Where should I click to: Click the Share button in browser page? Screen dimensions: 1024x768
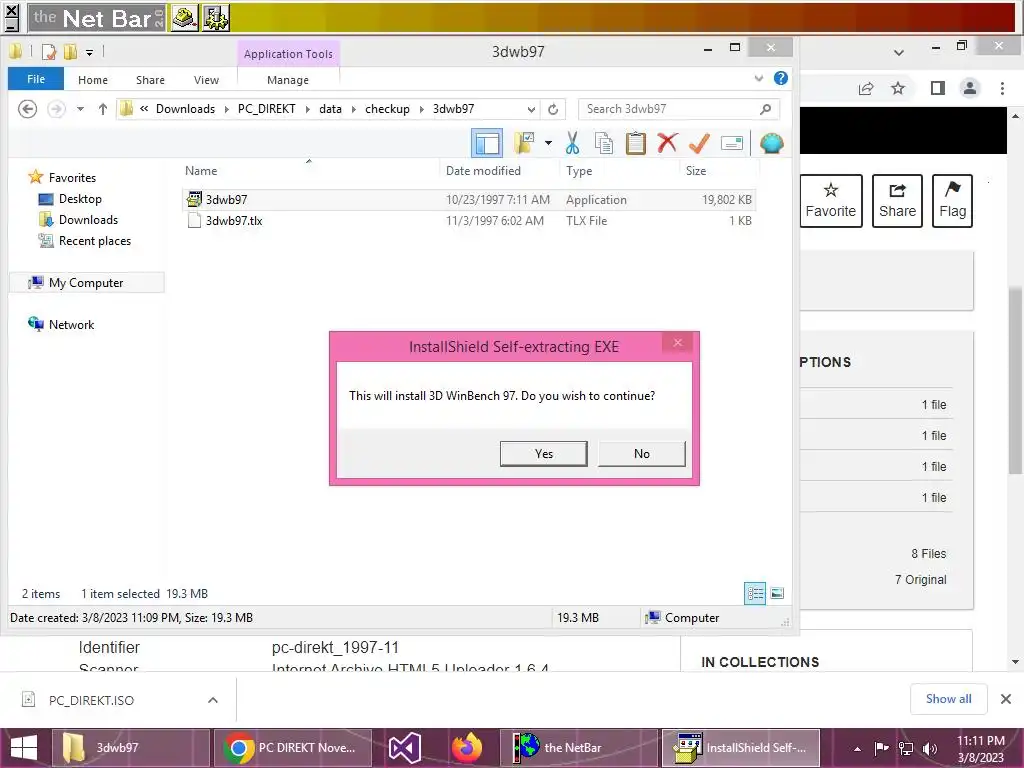click(897, 200)
